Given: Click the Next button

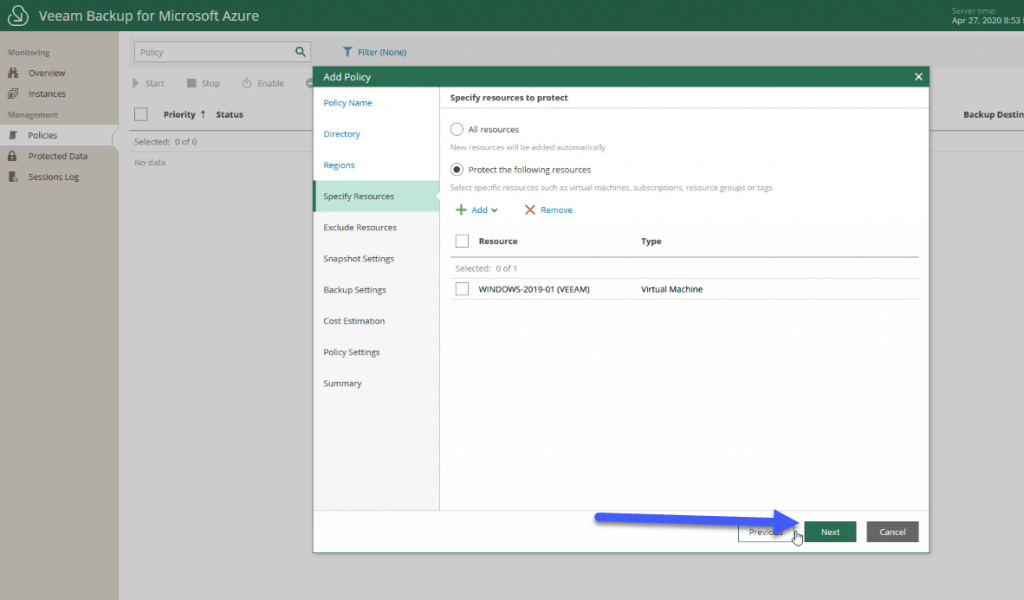Looking at the screenshot, I should tap(830, 531).
